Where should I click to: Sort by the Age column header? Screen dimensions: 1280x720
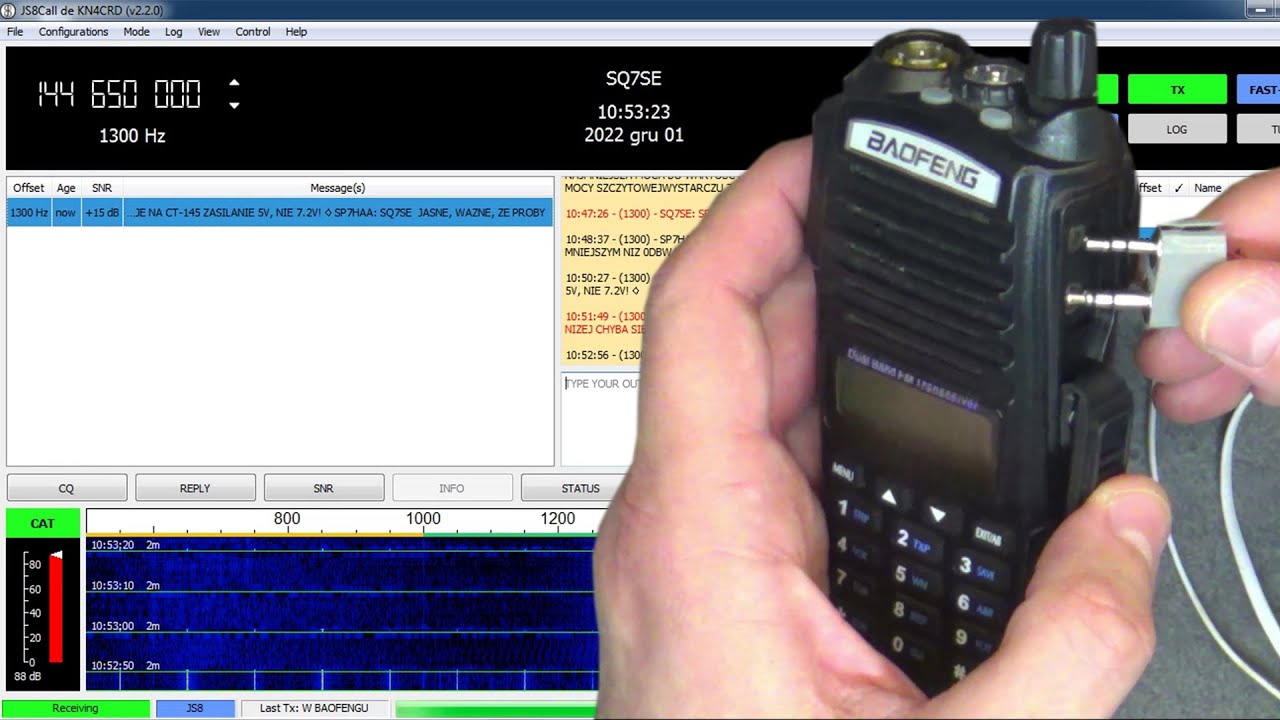tap(66, 188)
